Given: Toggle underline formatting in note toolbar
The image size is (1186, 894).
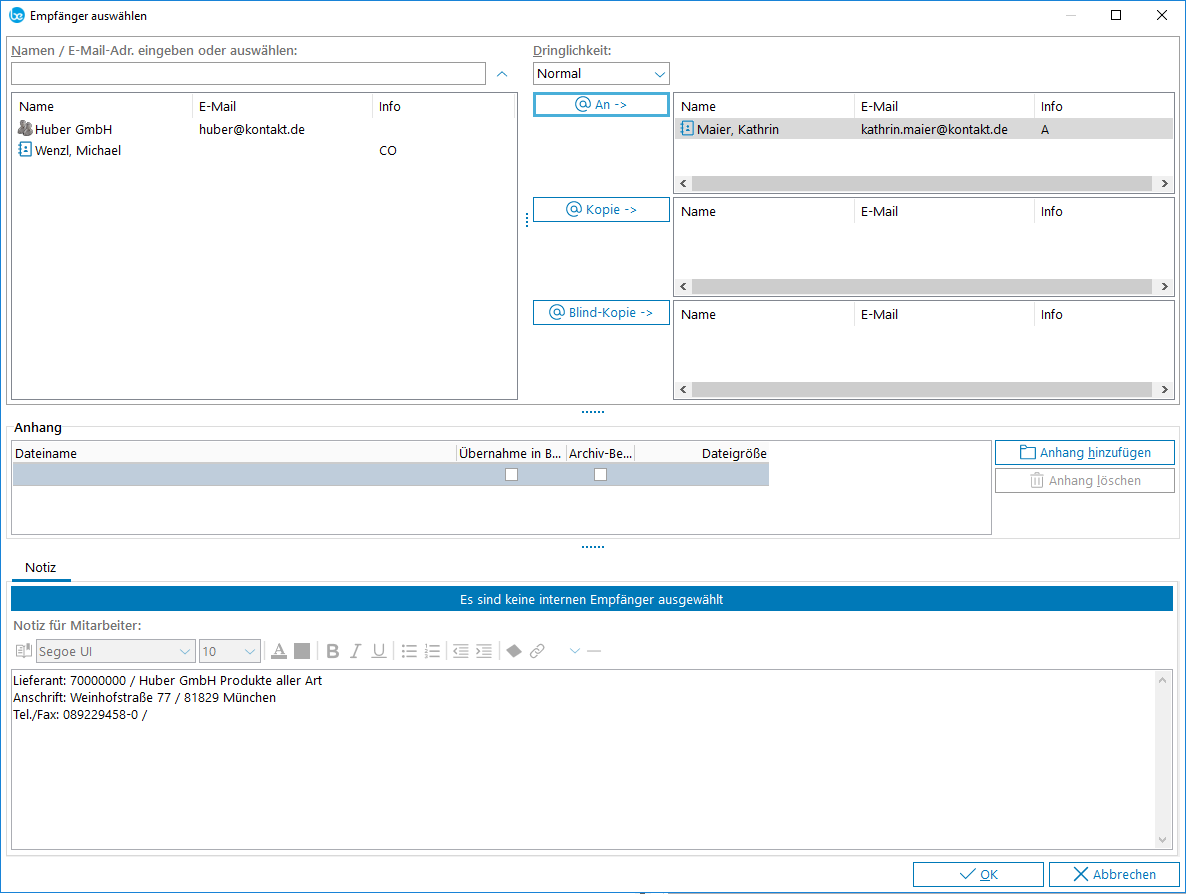Looking at the screenshot, I should pyautogui.click(x=379, y=651).
